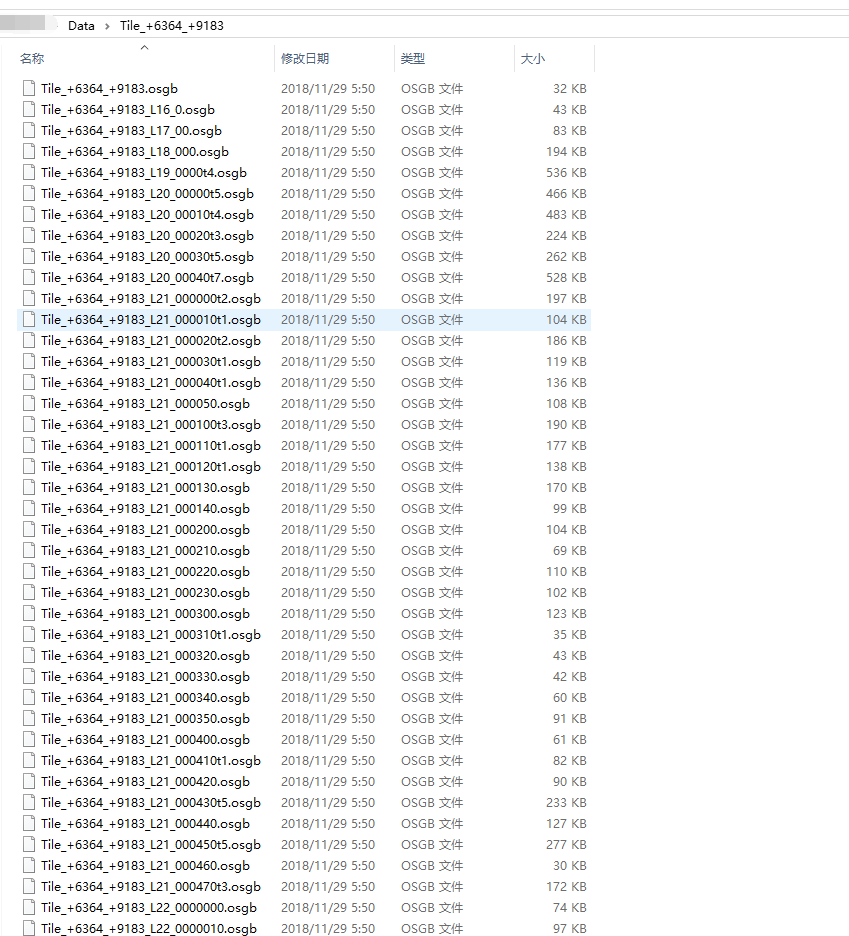
Task: Select file name Tile_+6364_+9183_L21_000440.osgb
Action: (145, 824)
